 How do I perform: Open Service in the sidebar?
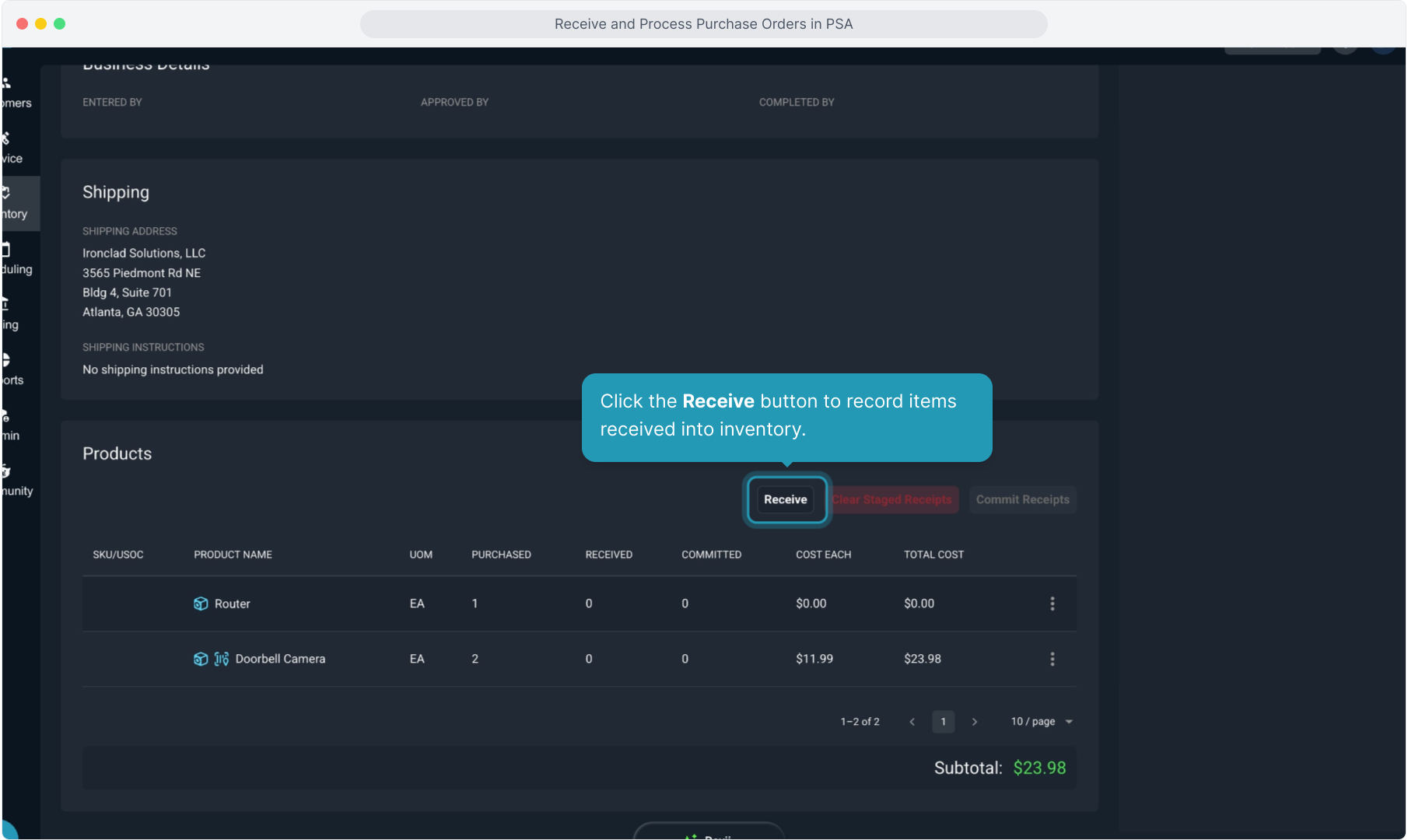[12, 149]
